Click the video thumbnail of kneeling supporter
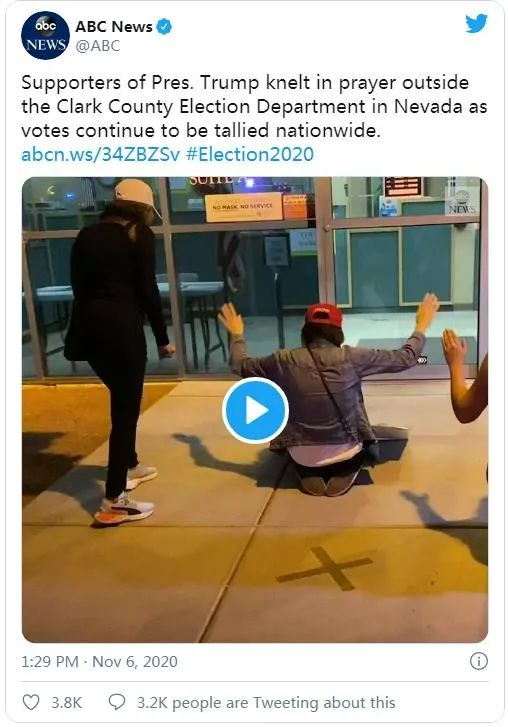 255,410
